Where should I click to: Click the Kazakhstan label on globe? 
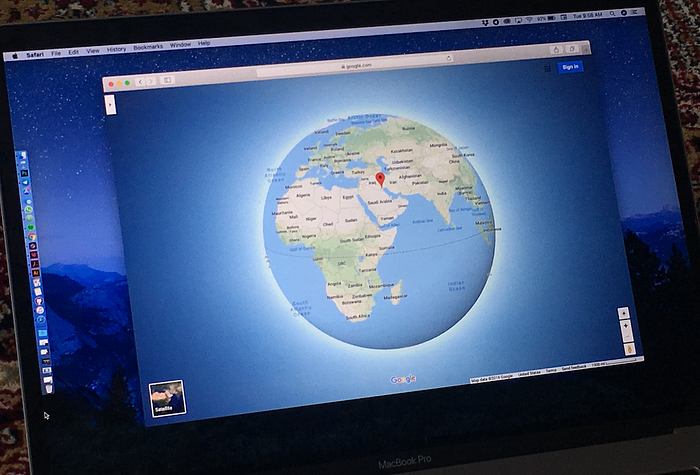coord(401,151)
